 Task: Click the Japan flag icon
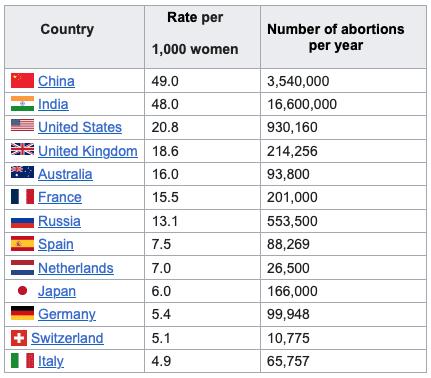pos(22,291)
